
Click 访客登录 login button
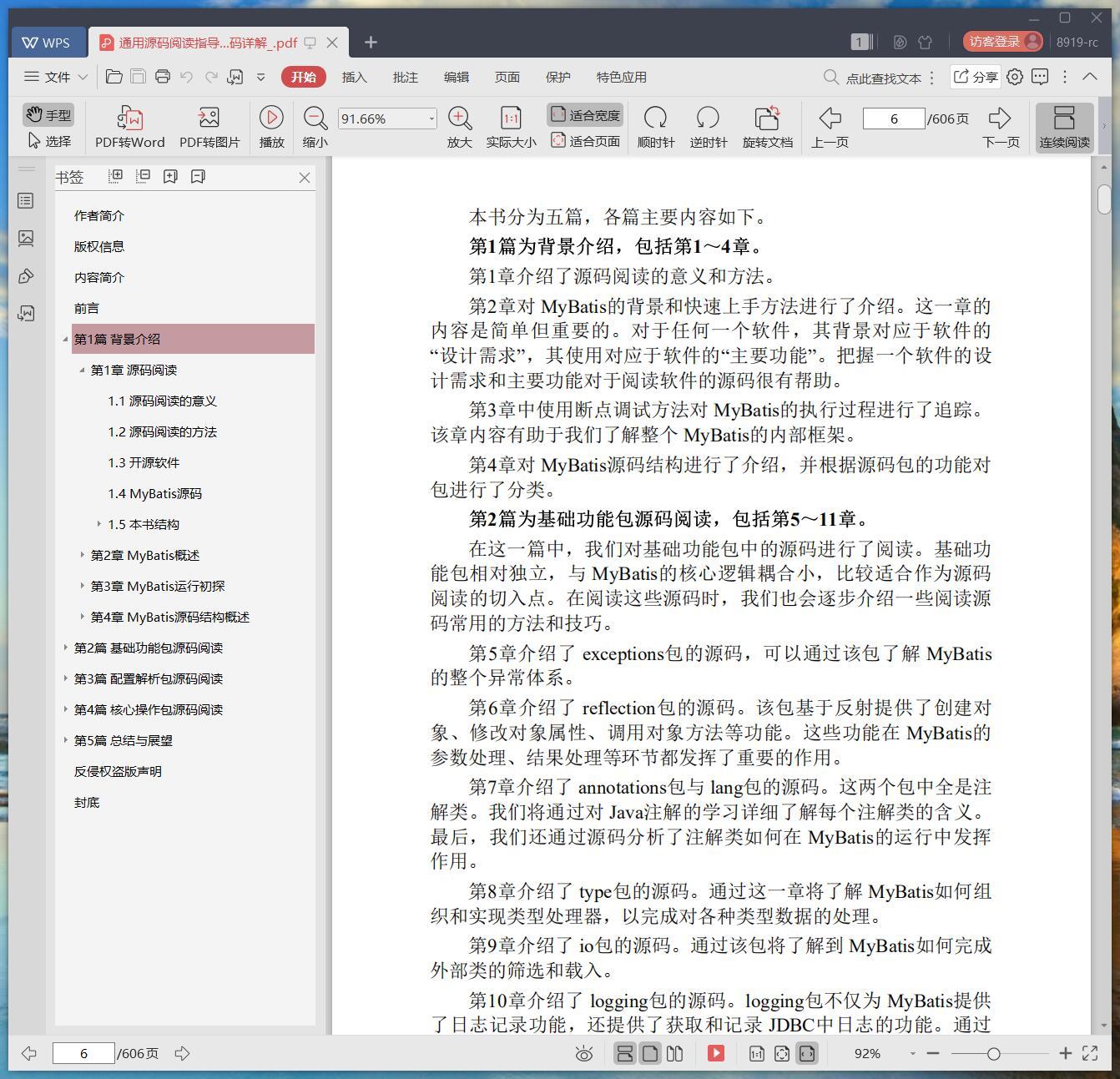point(1002,41)
